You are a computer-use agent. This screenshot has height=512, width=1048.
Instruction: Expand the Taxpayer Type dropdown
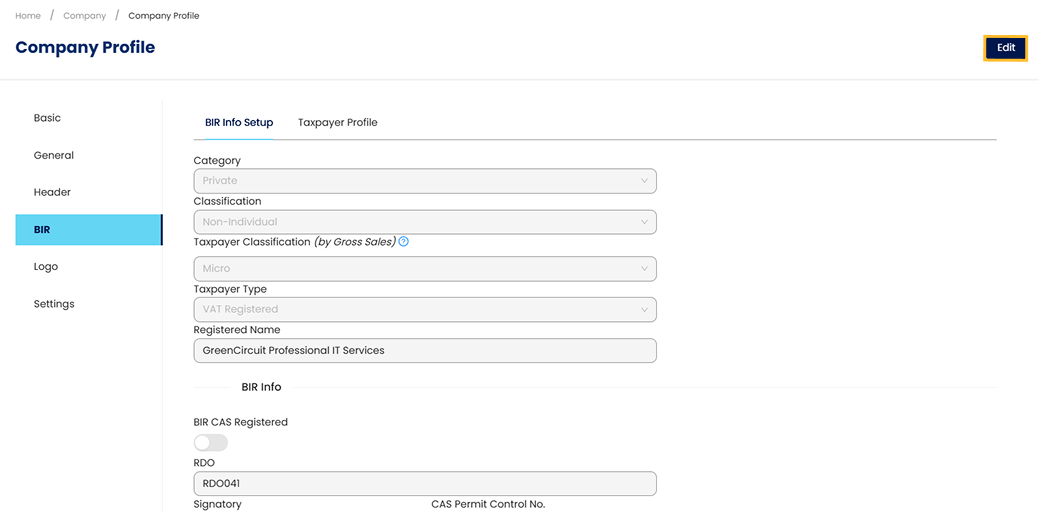(x=424, y=309)
